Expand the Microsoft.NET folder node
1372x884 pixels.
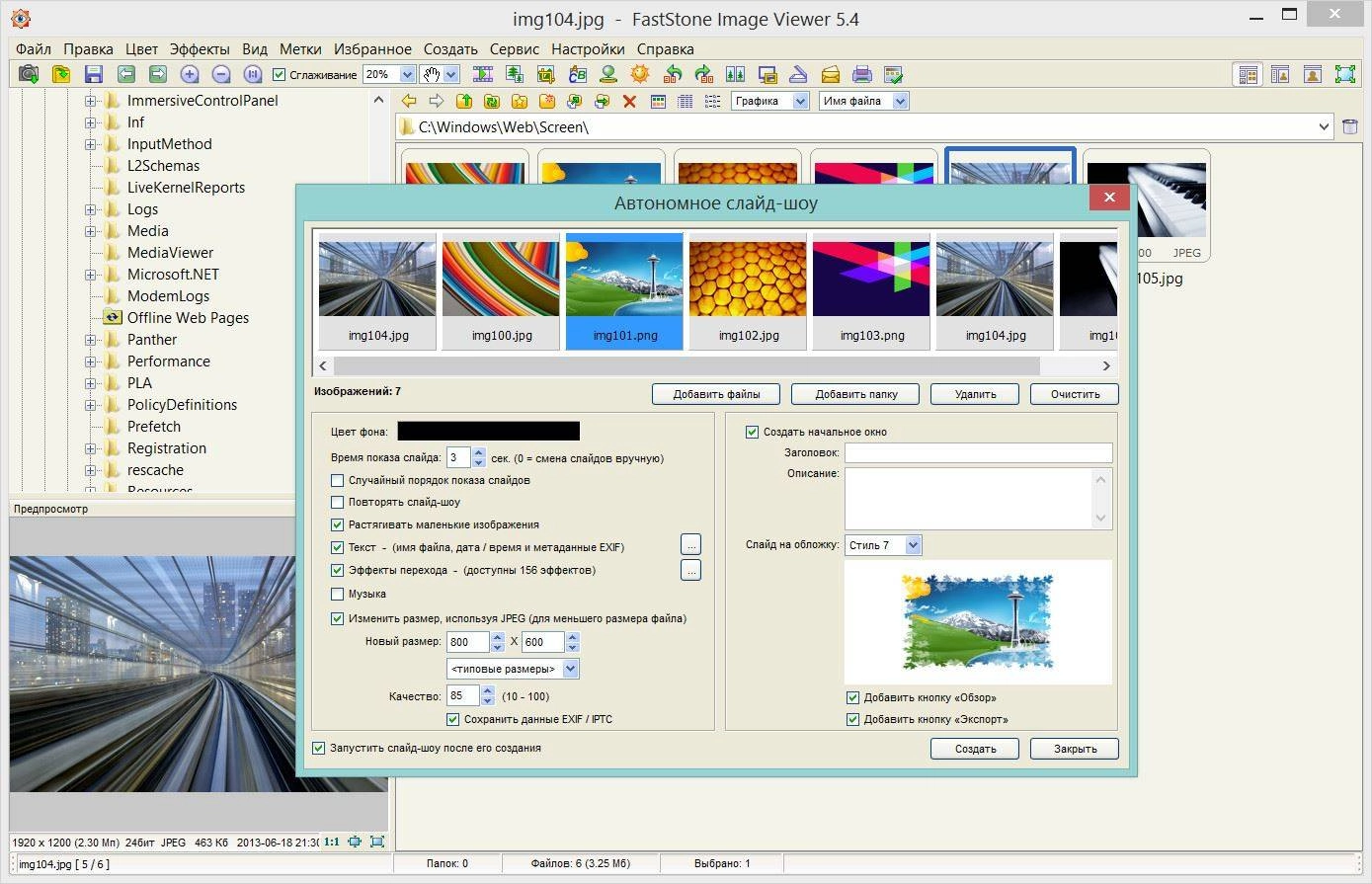90,275
